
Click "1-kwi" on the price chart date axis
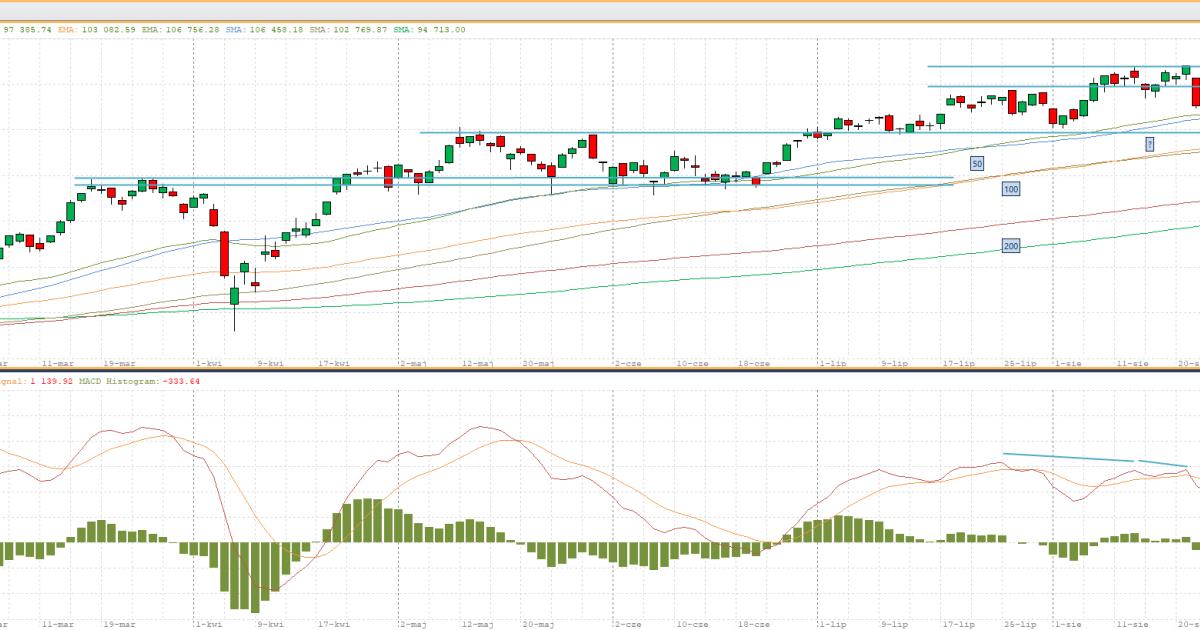(207, 364)
